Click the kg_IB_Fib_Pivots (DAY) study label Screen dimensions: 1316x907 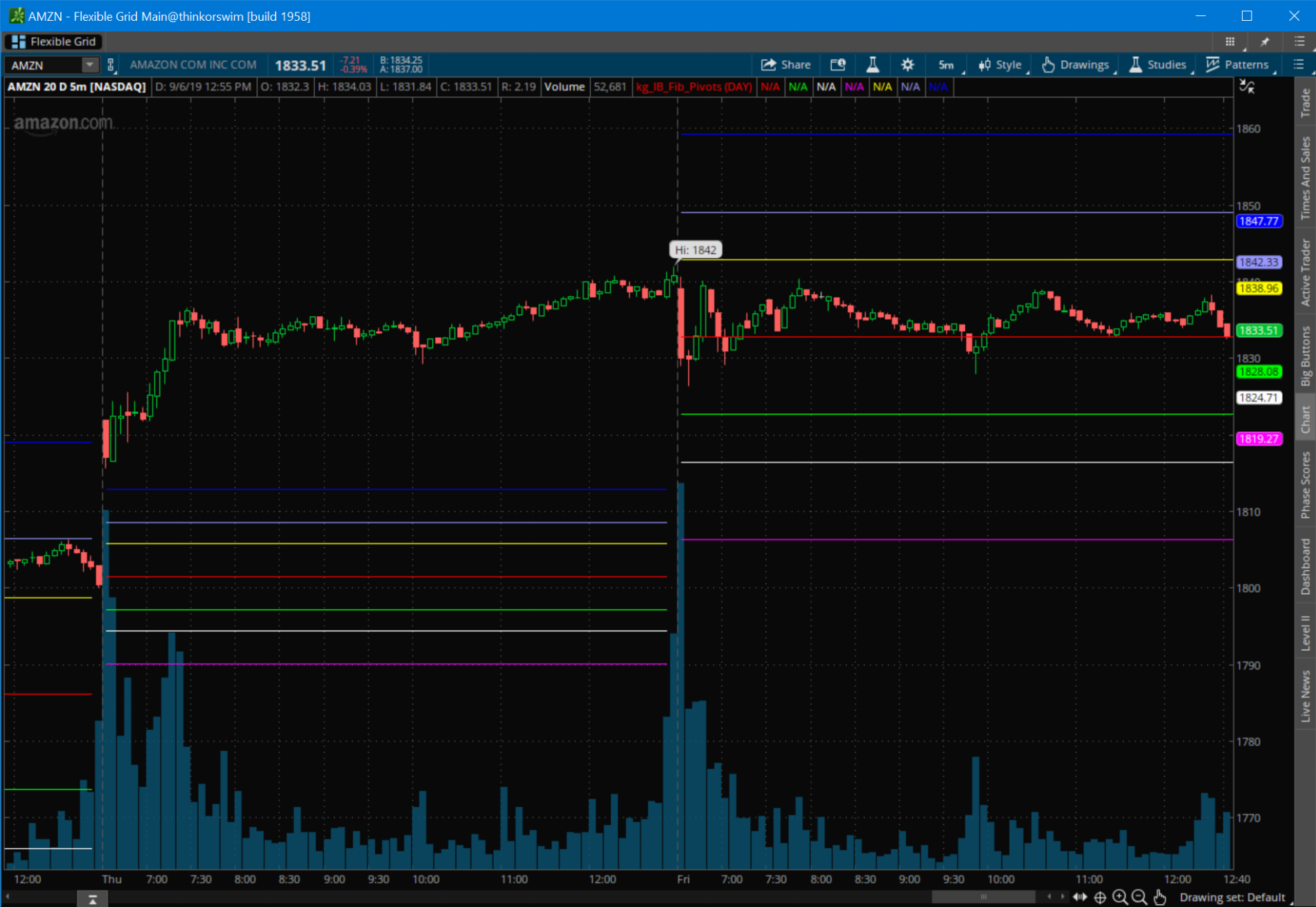(694, 87)
